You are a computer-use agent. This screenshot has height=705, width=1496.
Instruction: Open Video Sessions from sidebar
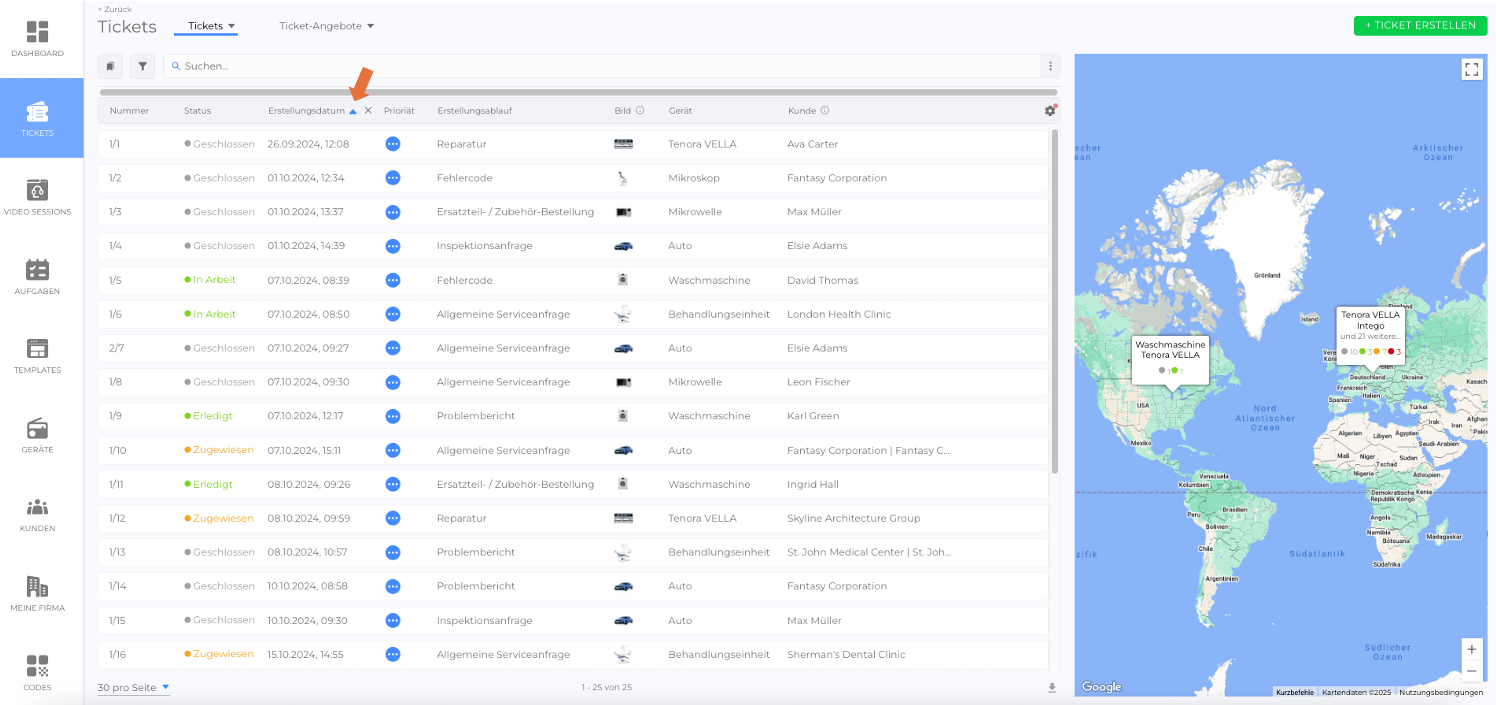tap(37, 190)
